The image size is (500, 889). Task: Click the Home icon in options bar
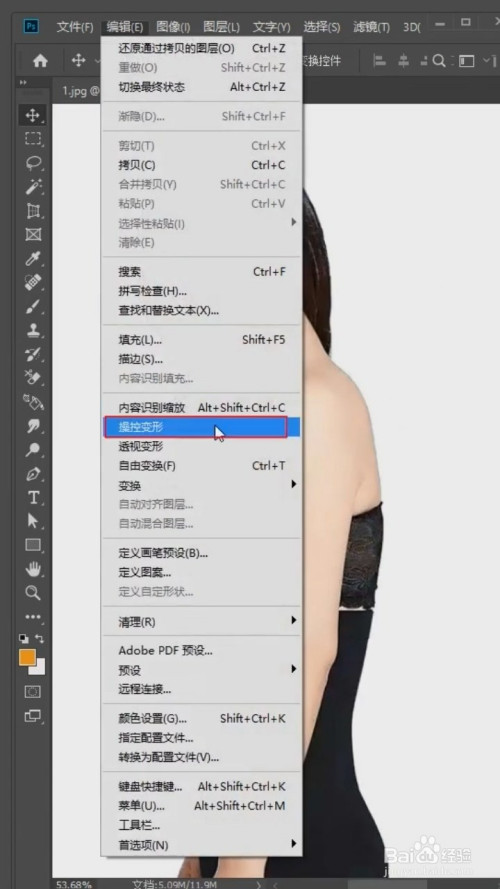[x=40, y=61]
